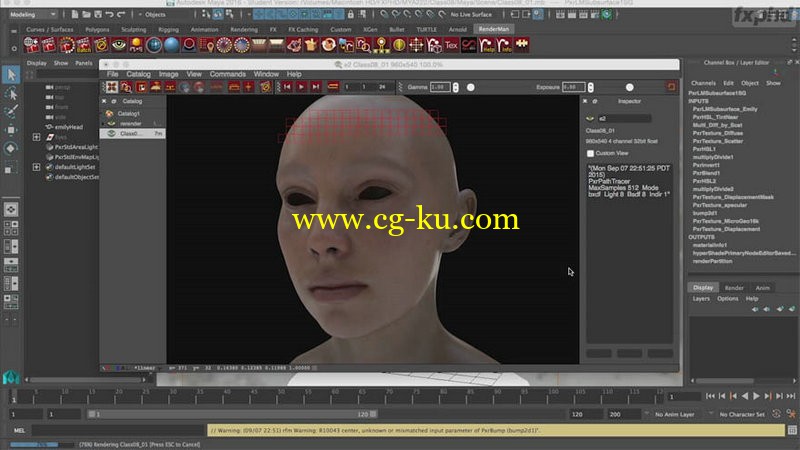Open the It Image menu
The width and height of the screenshot is (800, 450).
[x=168, y=74]
